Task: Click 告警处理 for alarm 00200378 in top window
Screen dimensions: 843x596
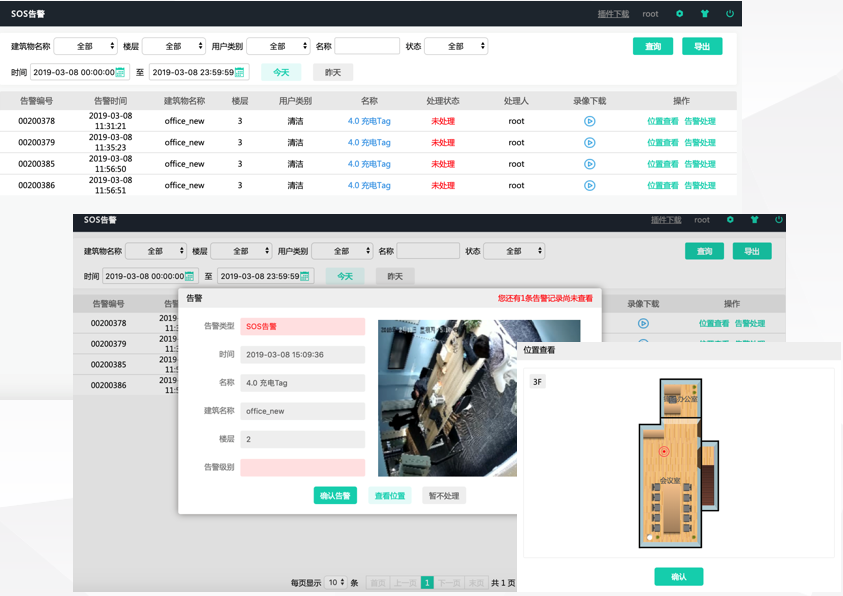Action: point(699,121)
